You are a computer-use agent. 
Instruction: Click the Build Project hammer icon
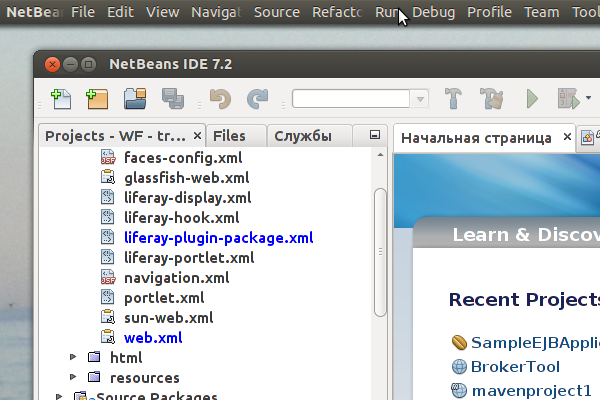coord(453,99)
